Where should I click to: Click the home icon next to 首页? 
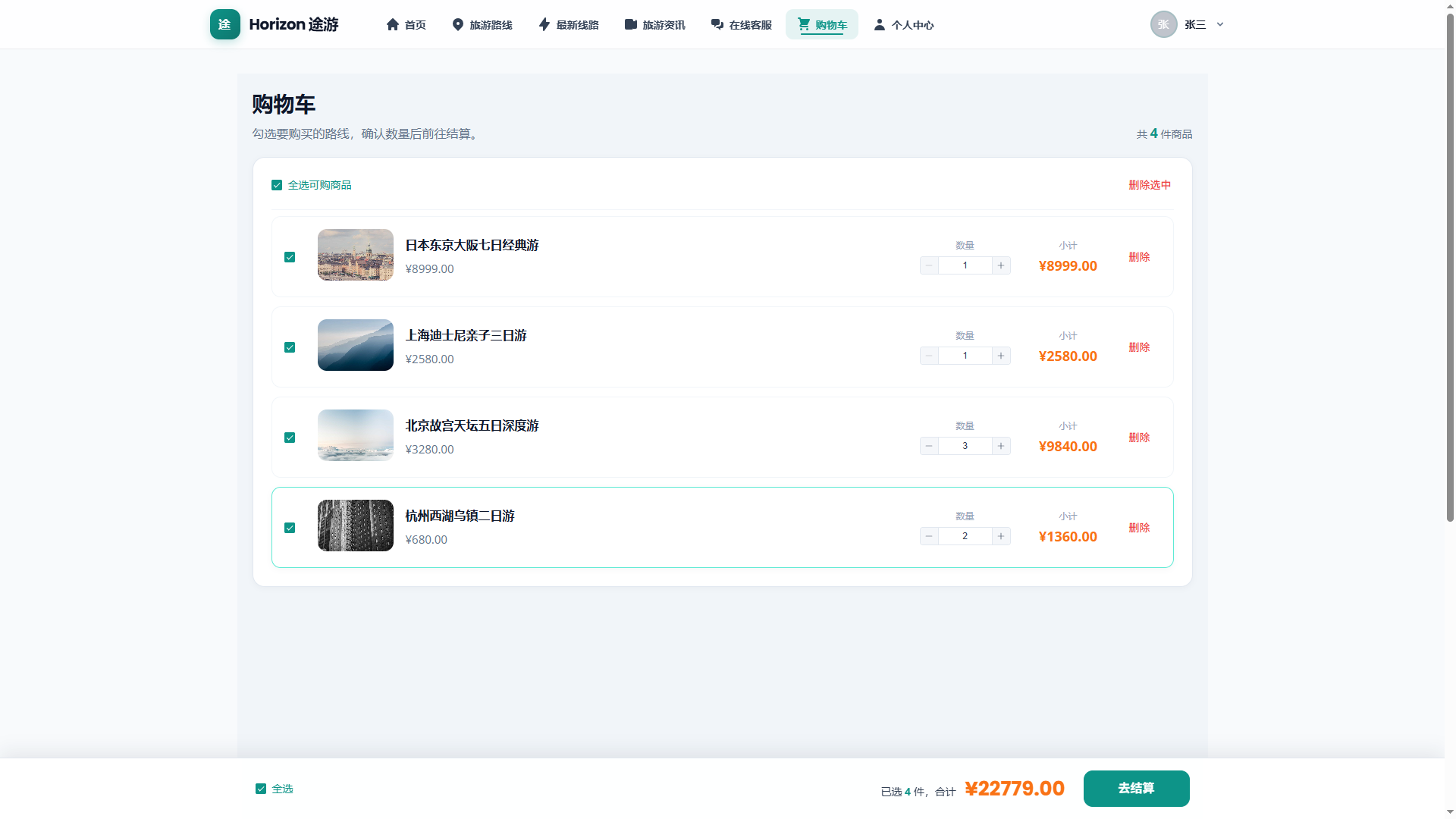(393, 24)
